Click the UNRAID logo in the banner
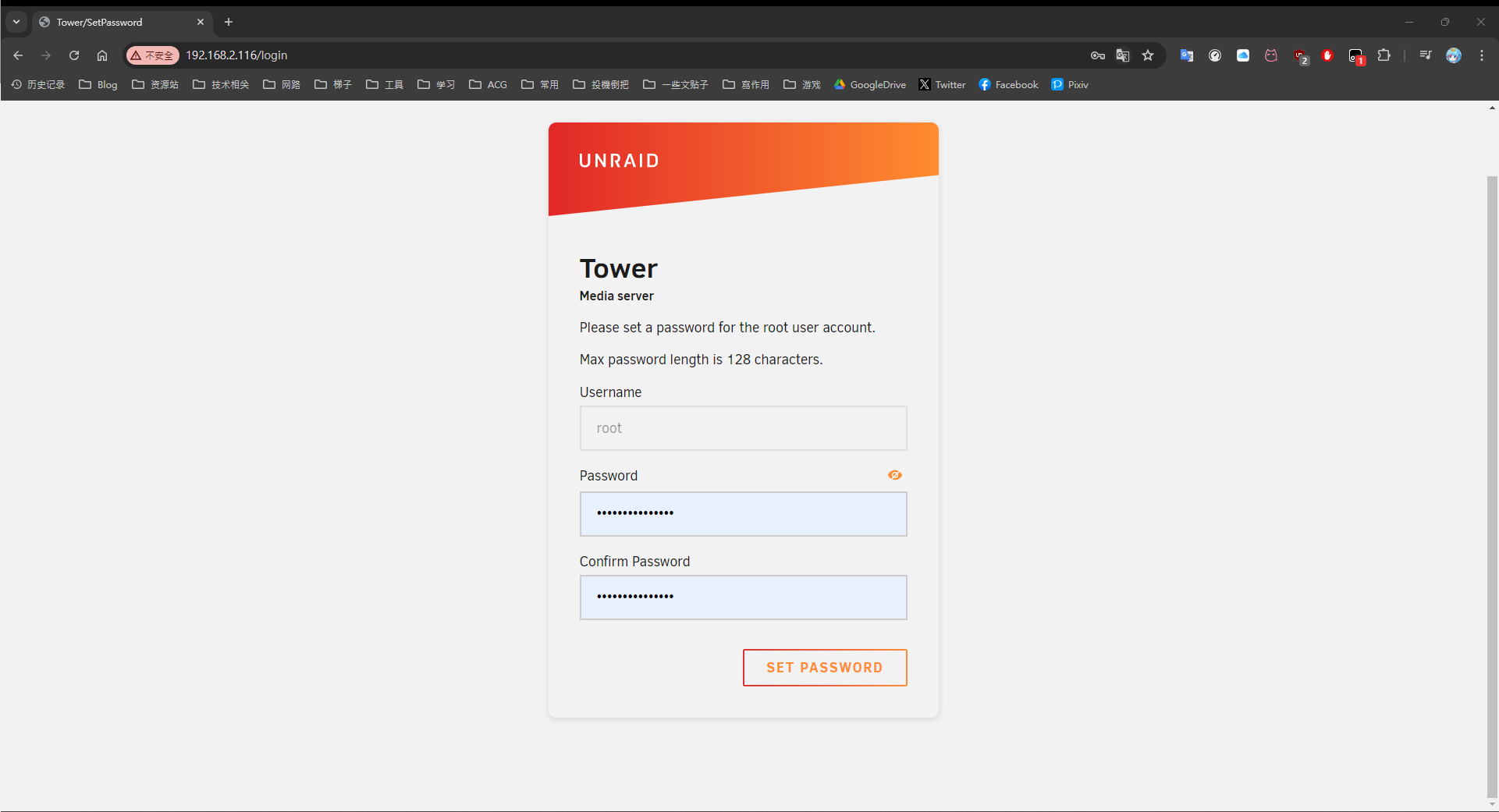Image resolution: width=1499 pixels, height=812 pixels. click(619, 161)
